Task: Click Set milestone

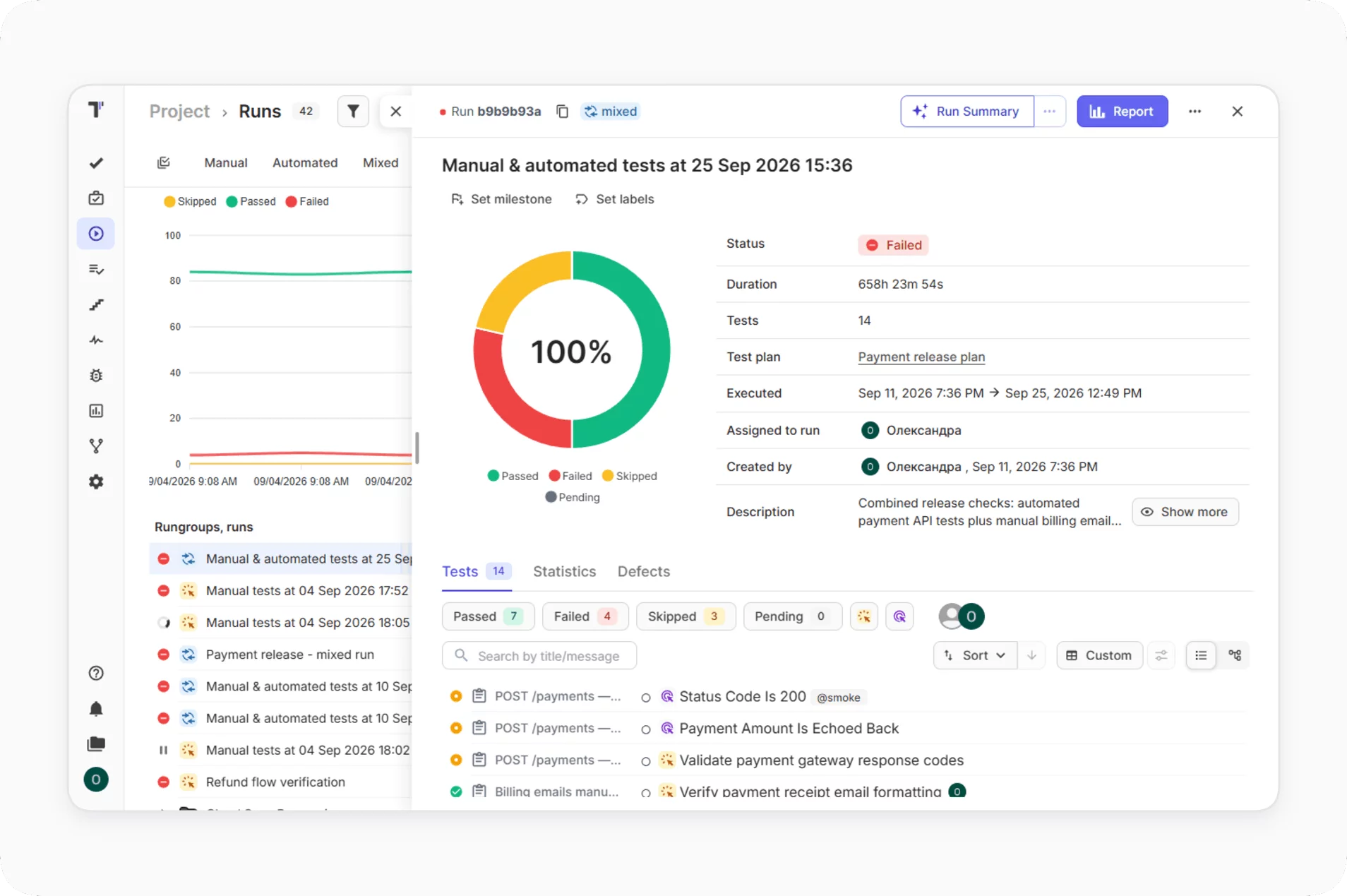Action: click(x=501, y=199)
